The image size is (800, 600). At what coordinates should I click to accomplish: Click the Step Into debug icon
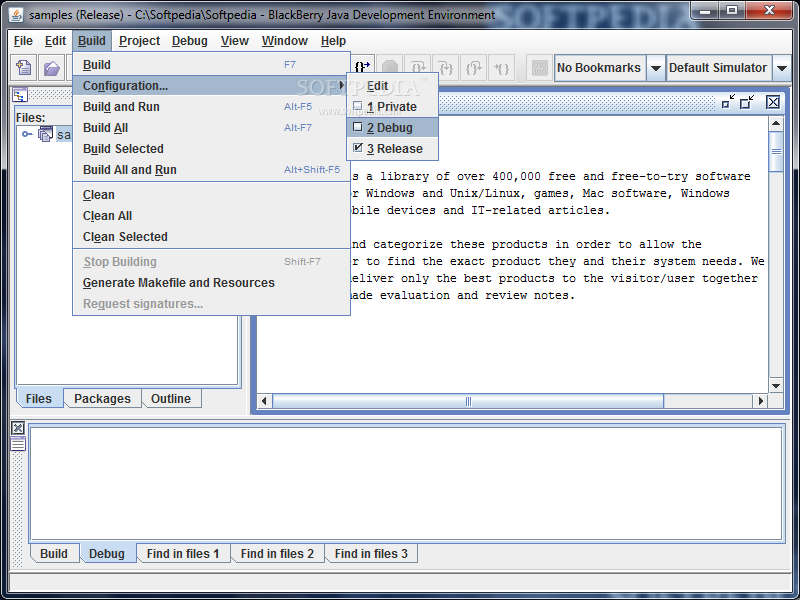pyautogui.click(x=446, y=67)
